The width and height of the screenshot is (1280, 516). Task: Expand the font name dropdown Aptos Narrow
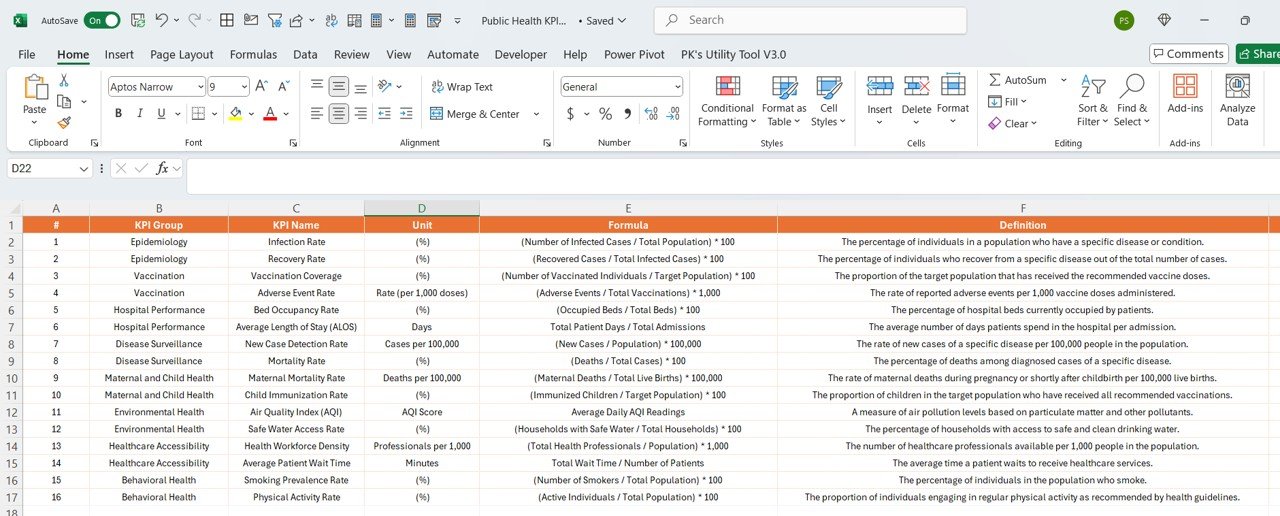200,87
